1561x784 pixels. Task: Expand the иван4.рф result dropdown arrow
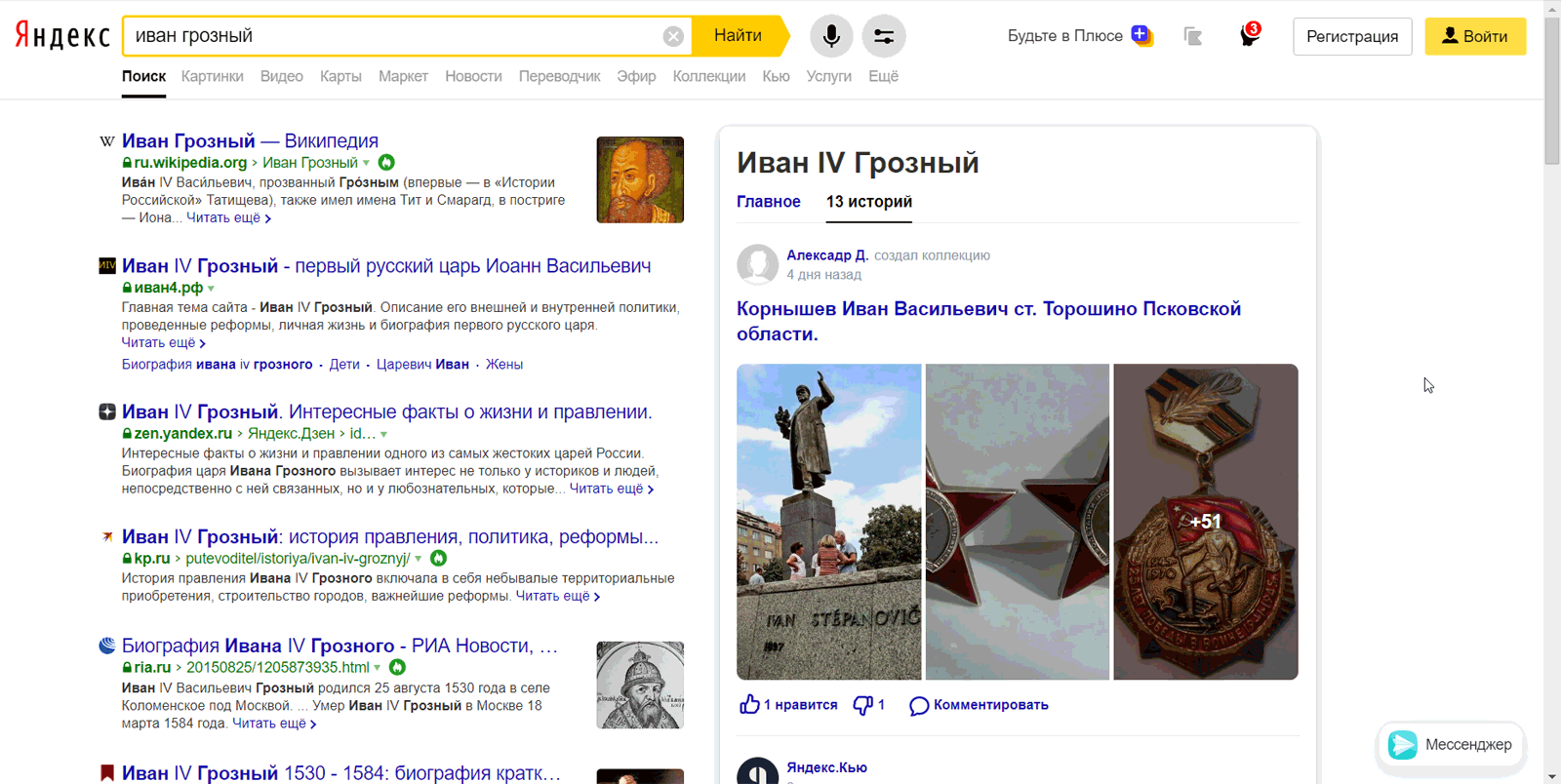coord(211,289)
